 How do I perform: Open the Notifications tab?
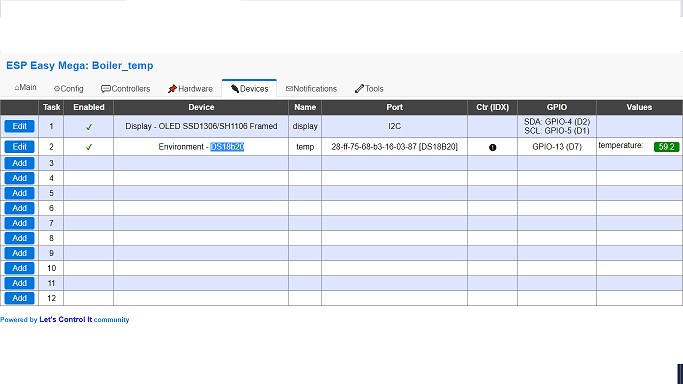[x=311, y=89]
